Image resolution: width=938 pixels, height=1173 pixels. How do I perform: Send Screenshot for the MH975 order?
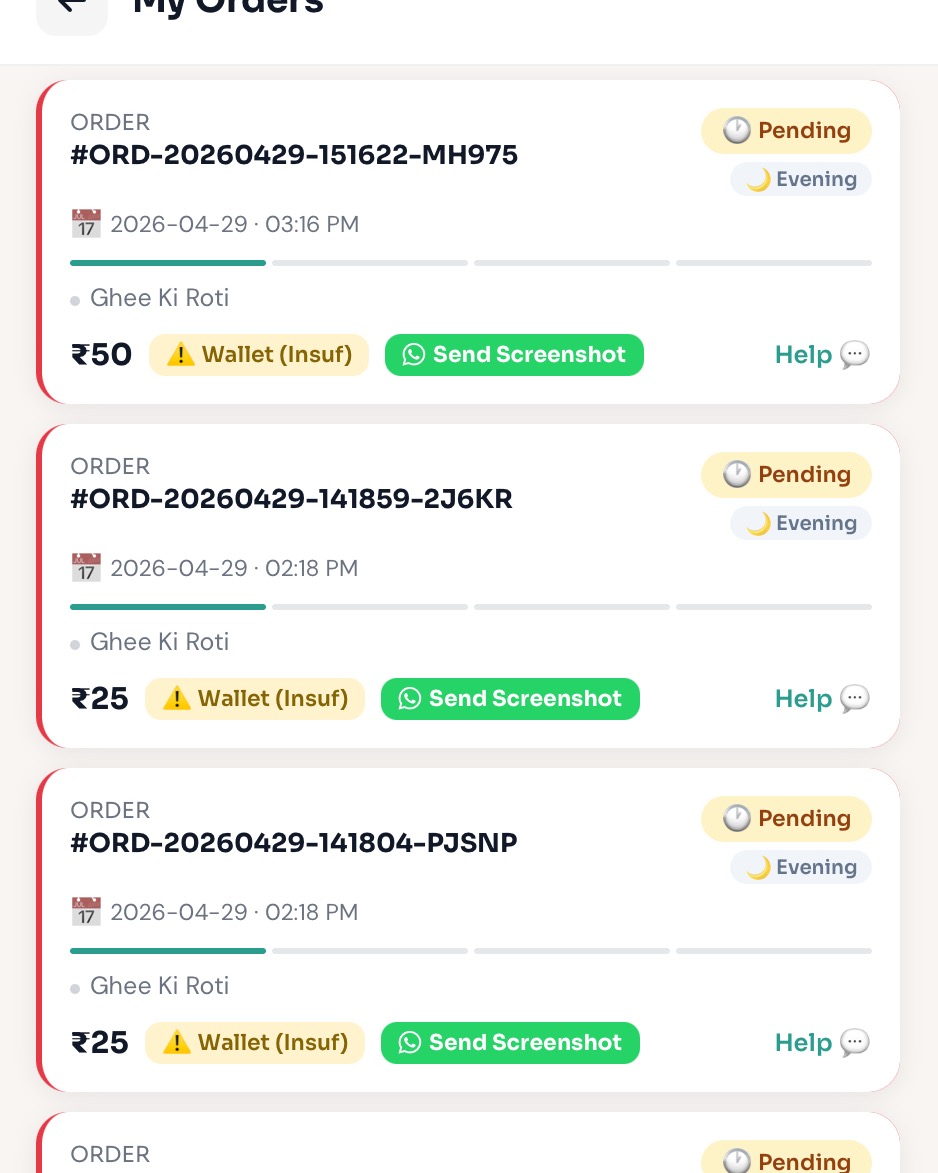coord(514,355)
